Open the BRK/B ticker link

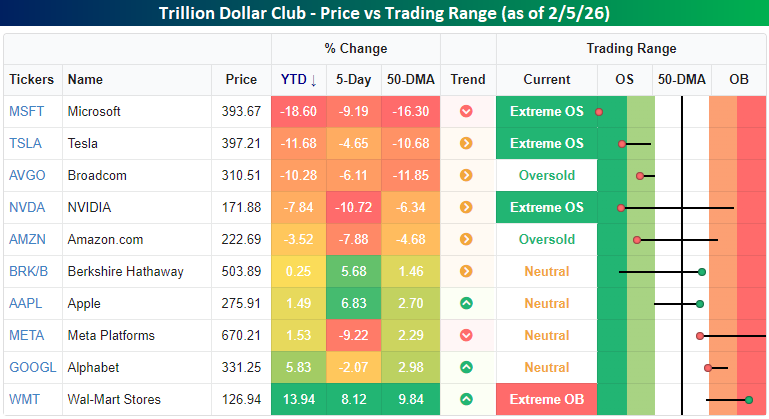tap(29, 271)
